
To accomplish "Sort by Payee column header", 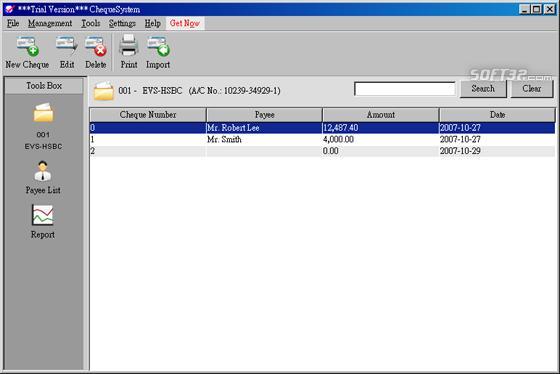I will pyautogui.click(x=264, y=115).
